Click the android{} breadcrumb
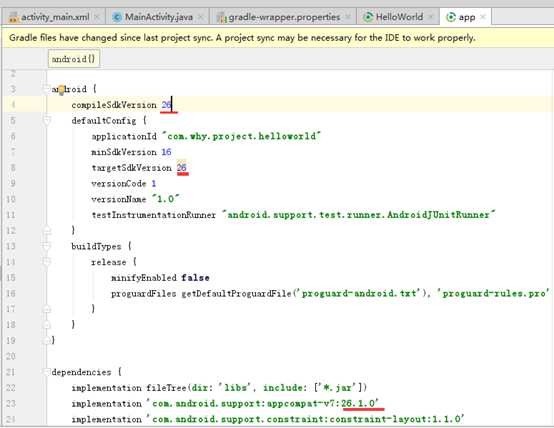Screen dimensions: 554x428 (73, 59)
